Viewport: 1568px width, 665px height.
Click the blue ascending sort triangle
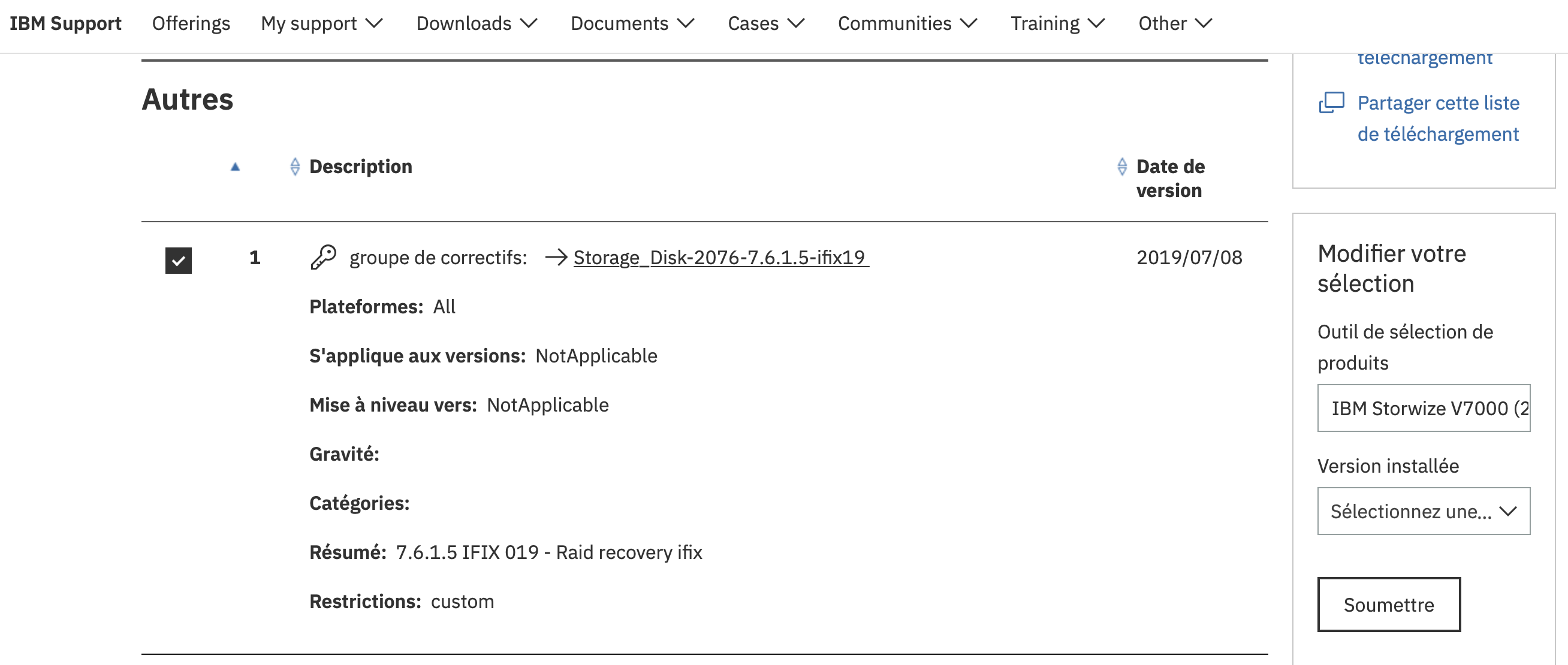[236, 167]
